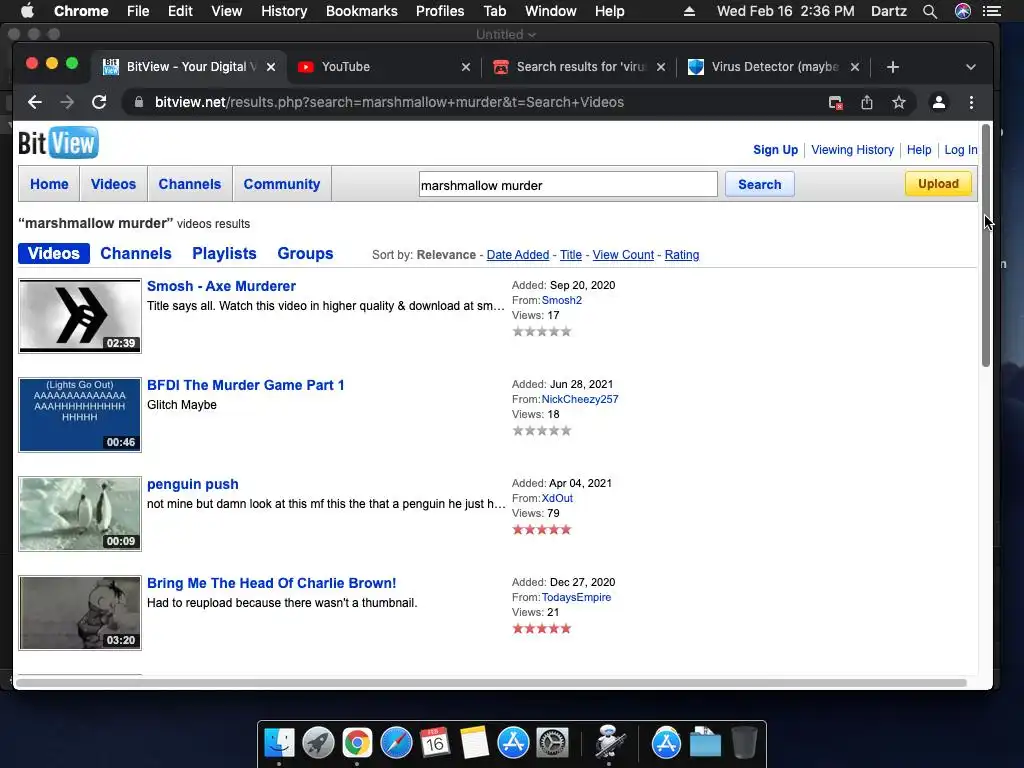
Task: Open Finder from the dock
Action: (279, 743)
